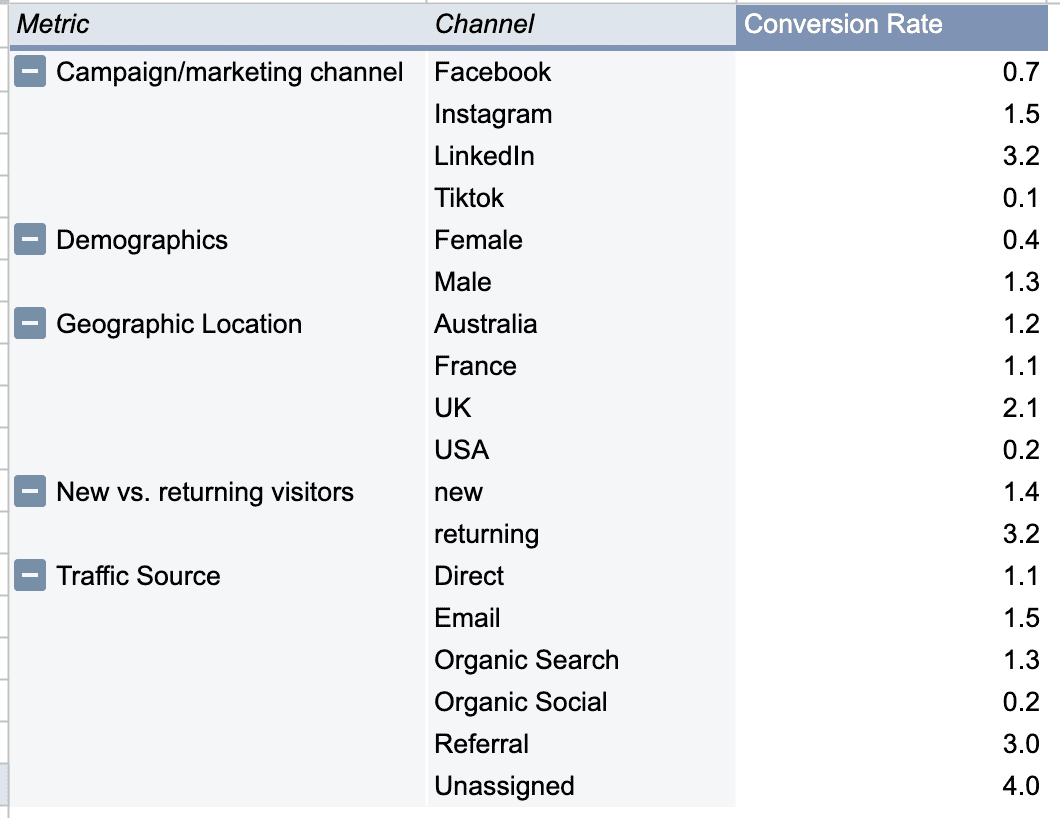Collapse the Campaign/marketing channel group
1060x818 pixels.
click(x=30, y=72)
